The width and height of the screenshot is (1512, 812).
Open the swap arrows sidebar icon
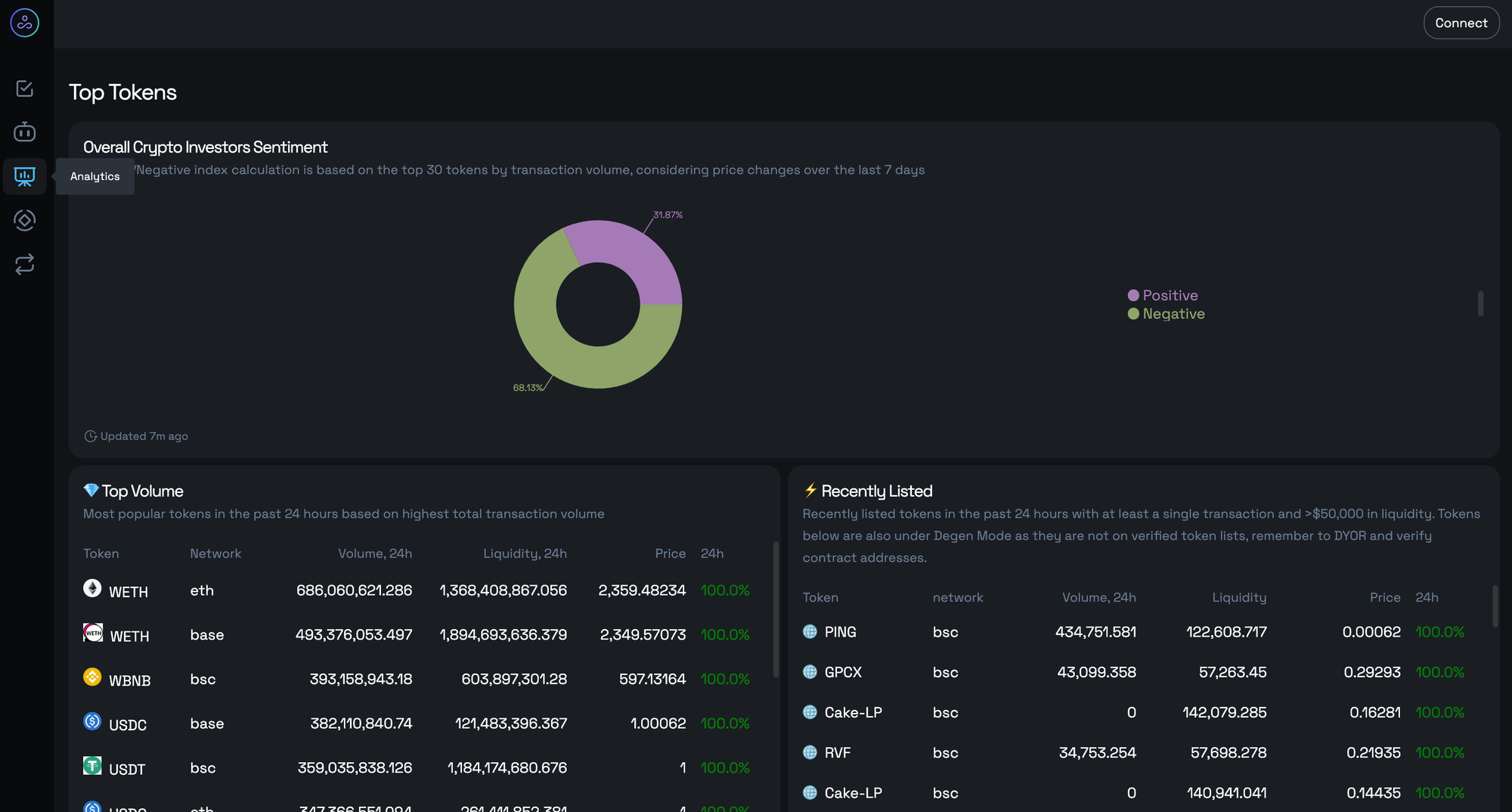tap(24, 264)
